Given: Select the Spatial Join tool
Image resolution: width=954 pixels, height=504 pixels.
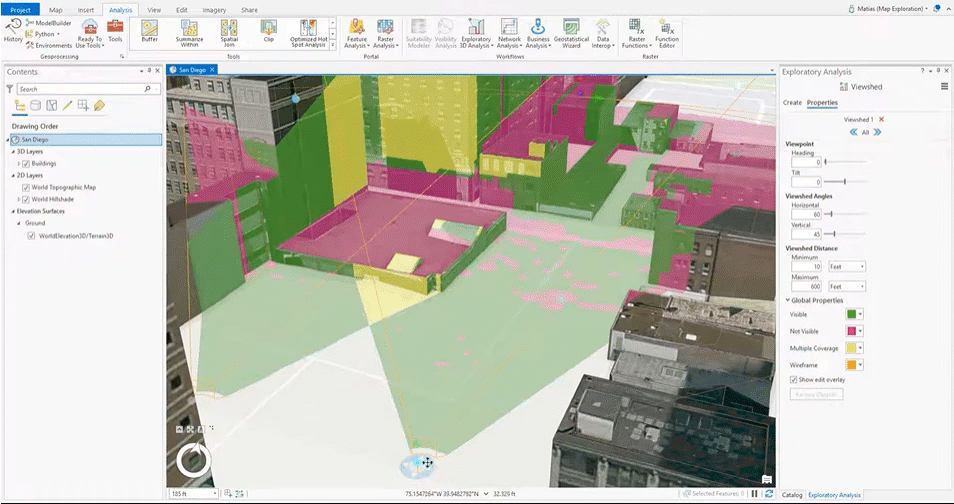Looking at the screenshot, I should [229, 33].
